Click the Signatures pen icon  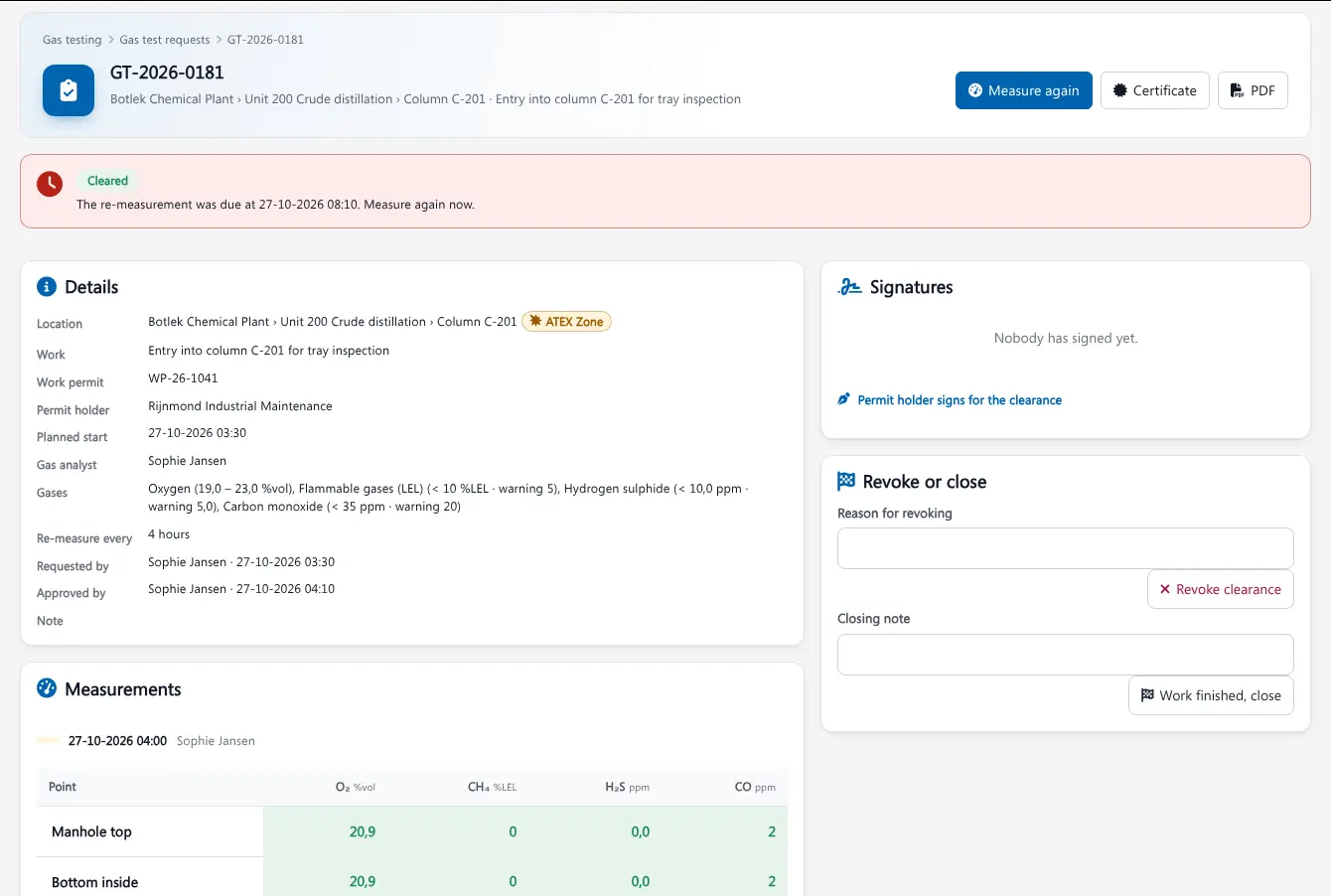[x=849, y=287]
